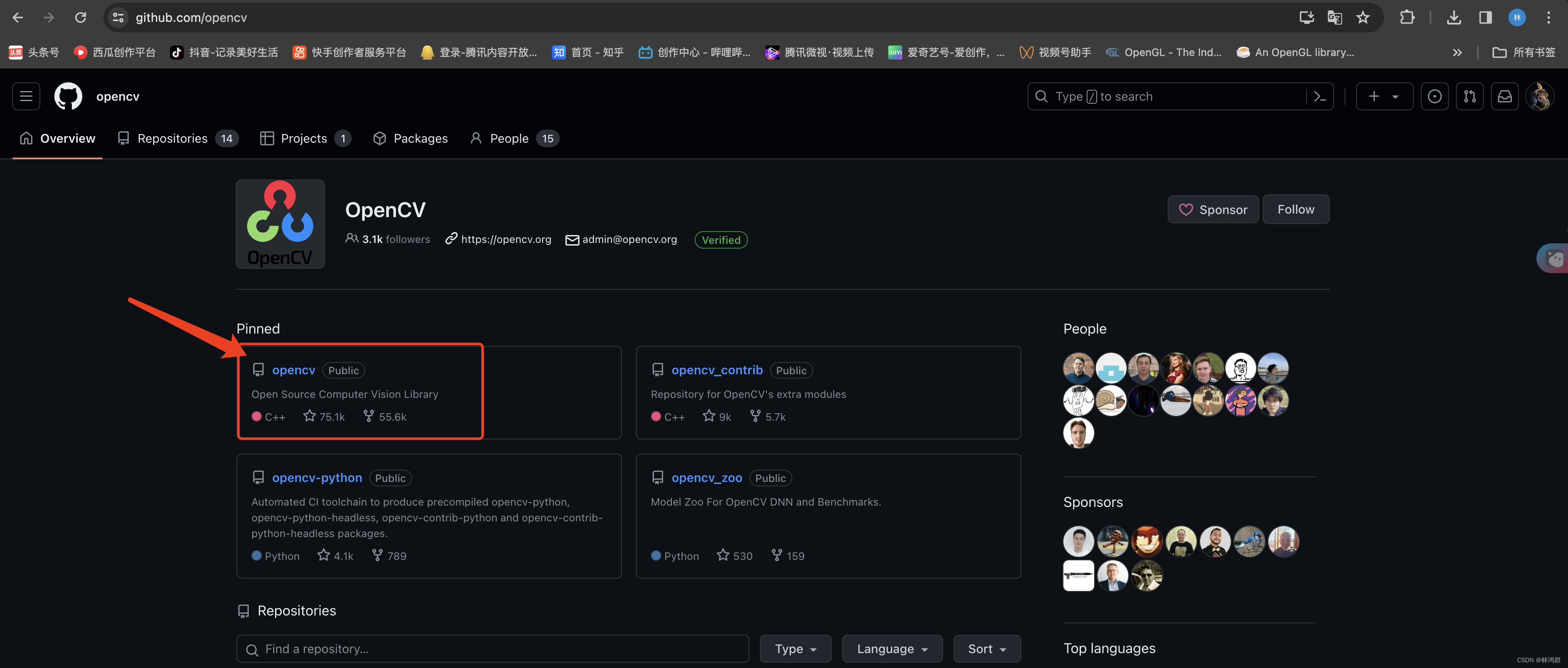Viewport: 1568px width, 668px height.
Task: Open the issues icon in header
Action: coord(1434,96)
